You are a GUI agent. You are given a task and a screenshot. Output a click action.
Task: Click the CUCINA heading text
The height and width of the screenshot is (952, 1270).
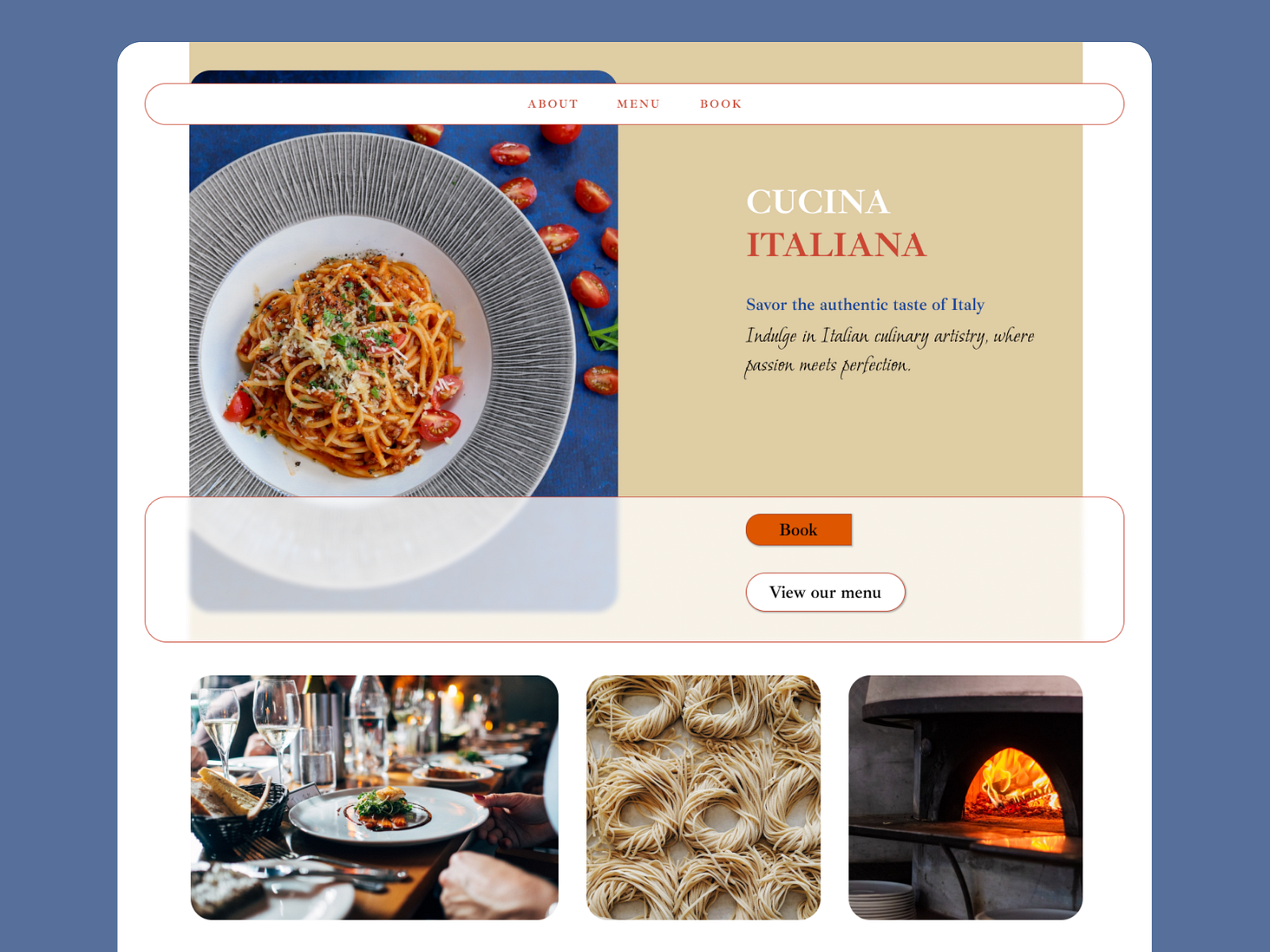coord(818,202)
